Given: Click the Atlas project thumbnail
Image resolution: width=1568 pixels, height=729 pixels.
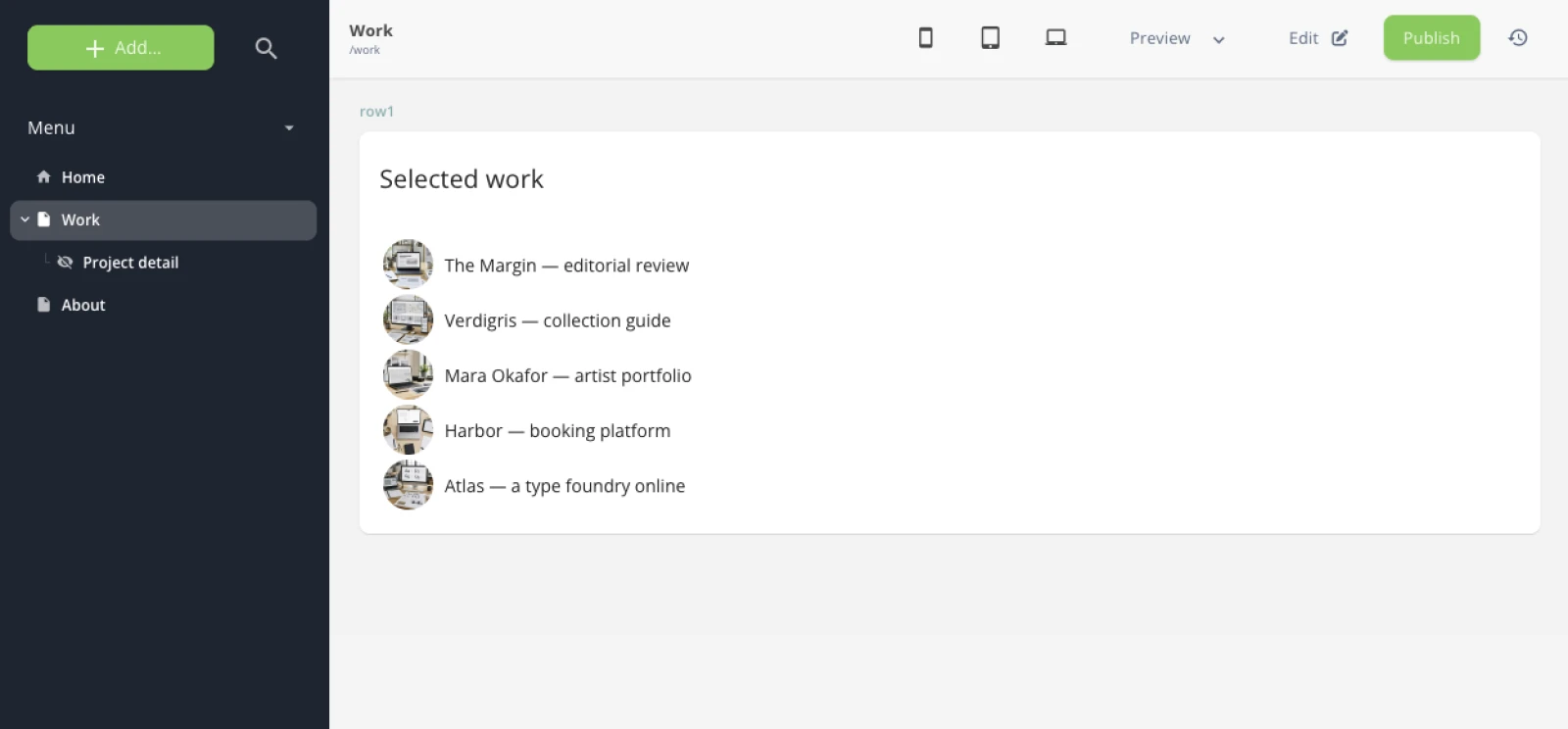Looking at the screenshot, I should pyautogui.click(x=408, y=485).
